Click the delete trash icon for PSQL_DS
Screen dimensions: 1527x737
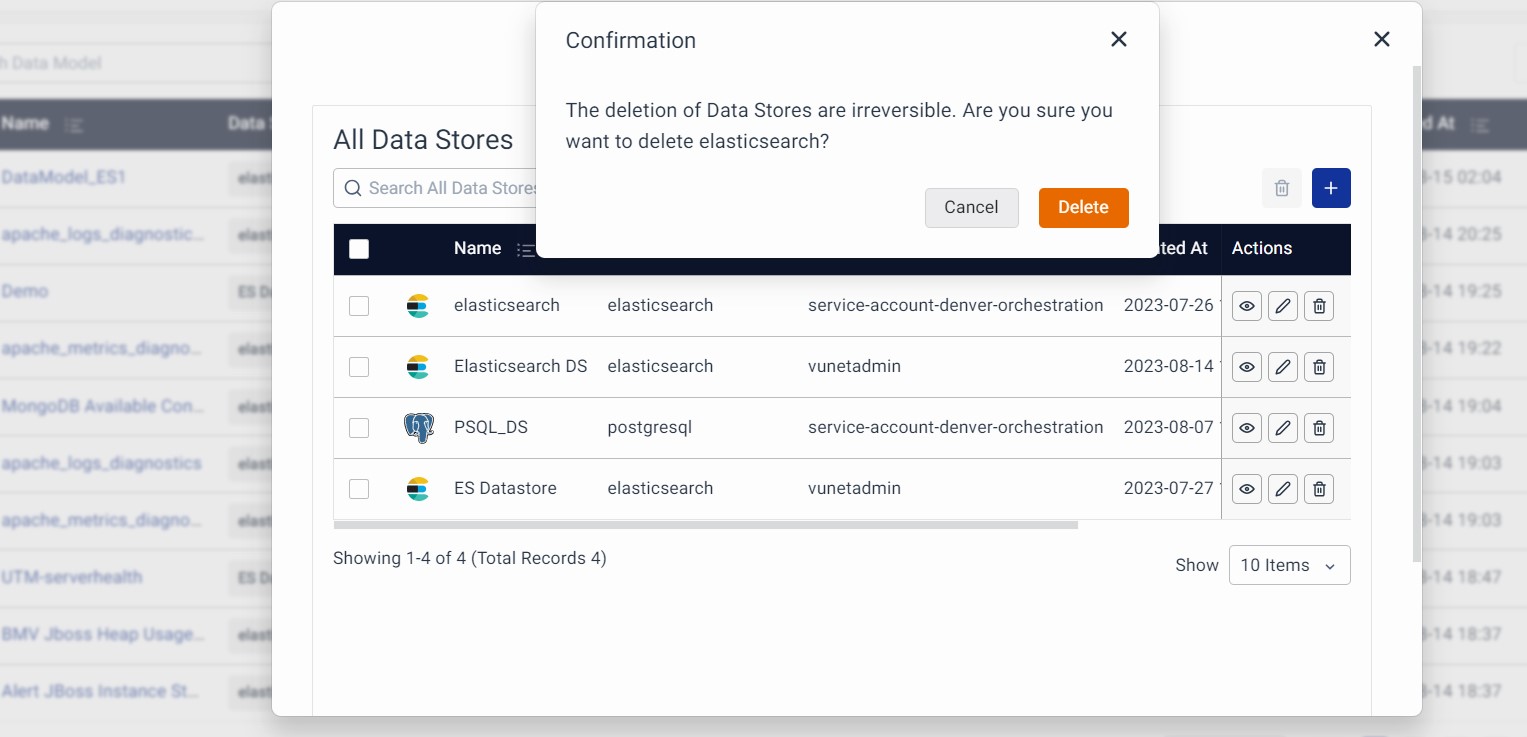click(x=1319, y=428)
